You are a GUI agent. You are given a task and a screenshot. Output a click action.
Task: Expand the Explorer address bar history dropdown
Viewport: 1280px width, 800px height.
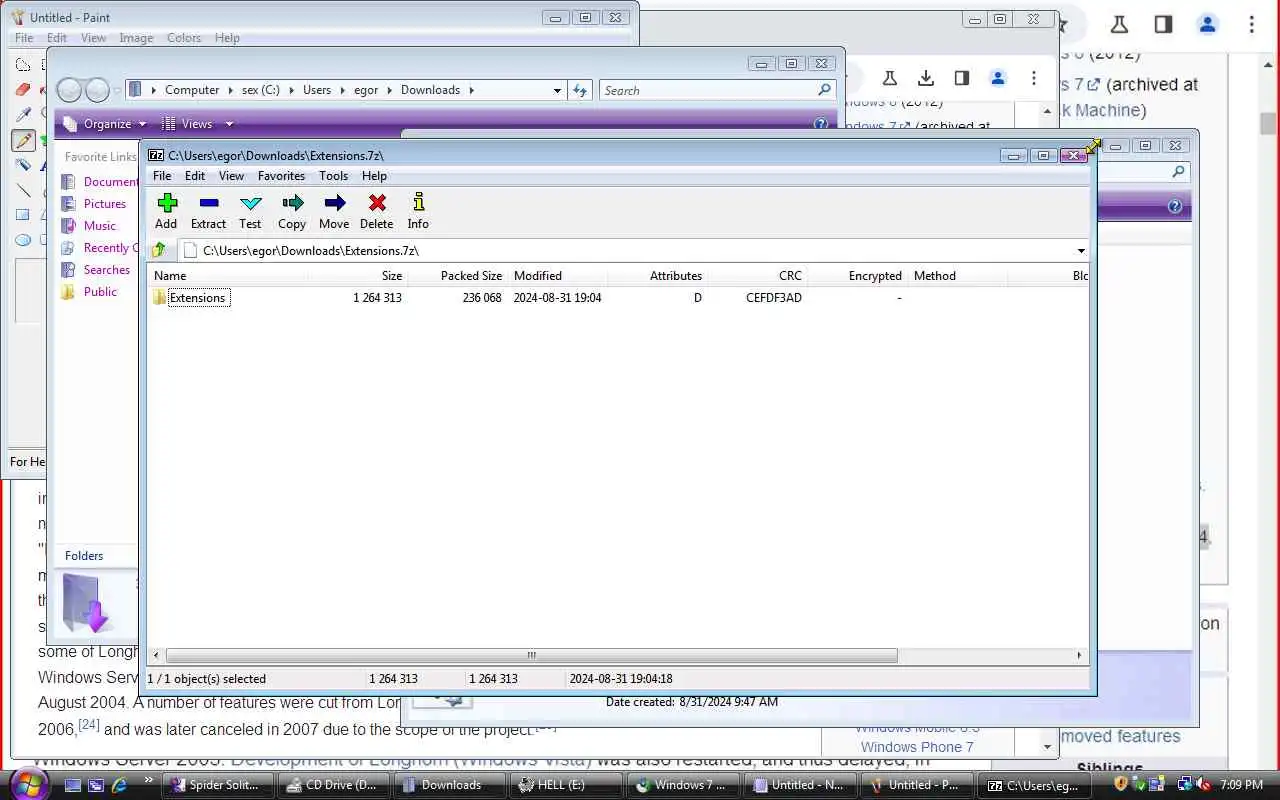coord(557,90)
